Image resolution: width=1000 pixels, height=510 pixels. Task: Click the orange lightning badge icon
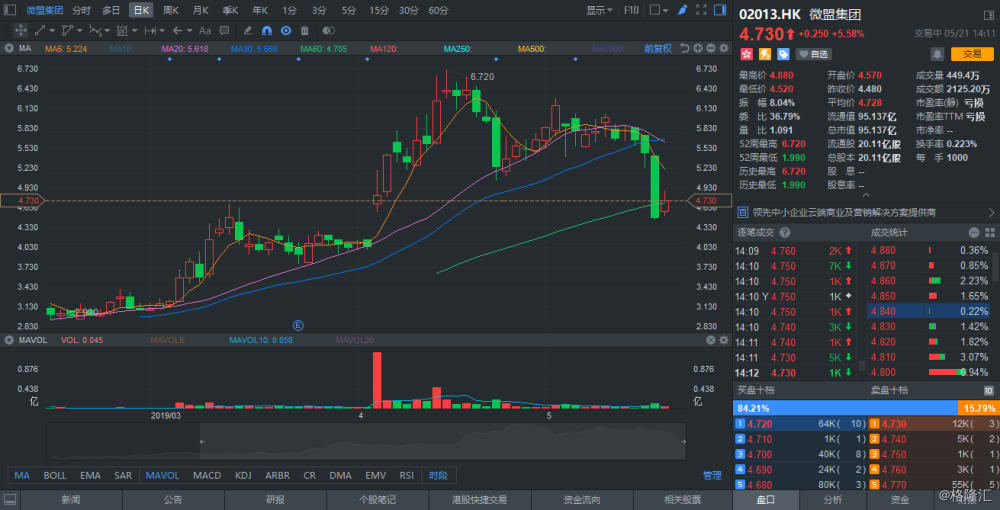(765, 54)
